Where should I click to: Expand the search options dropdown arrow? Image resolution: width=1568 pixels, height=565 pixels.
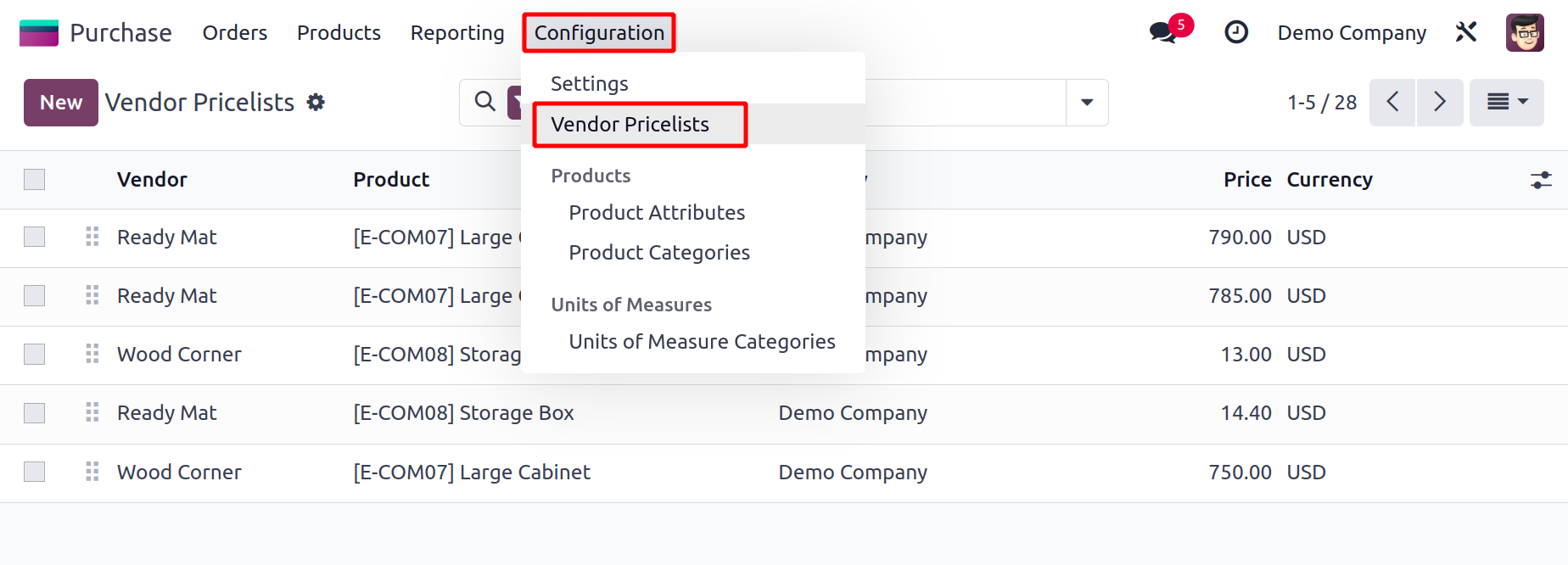pos(1087,103)
